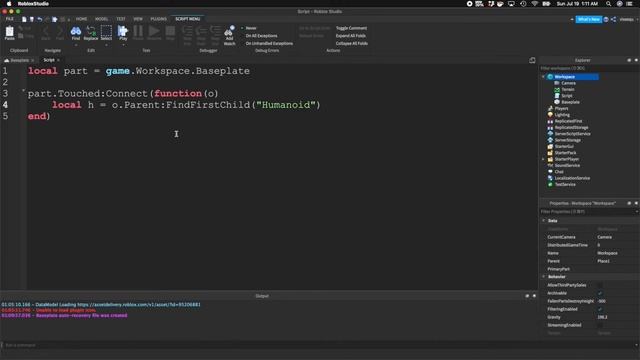The height and width of the screenshot is (360, 640).
Task: Click the Paste clipboard icon
Action: (x=9, y=32)
